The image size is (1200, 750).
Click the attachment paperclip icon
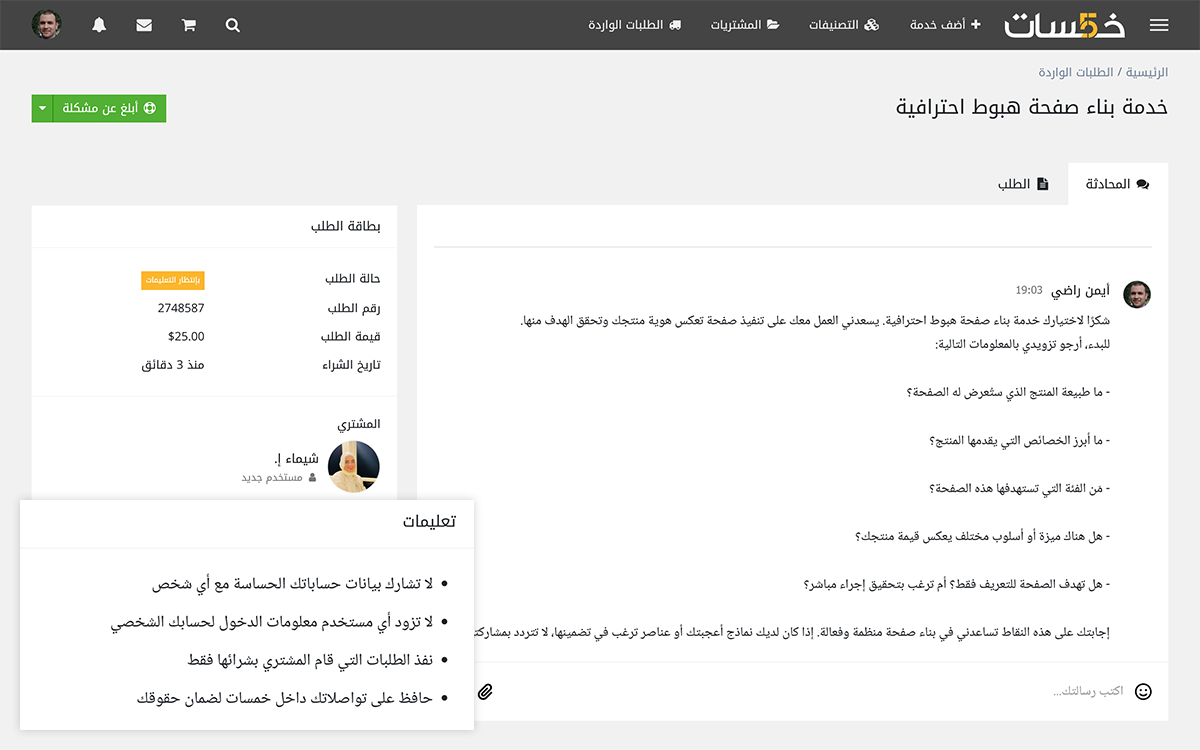(485, 691)
